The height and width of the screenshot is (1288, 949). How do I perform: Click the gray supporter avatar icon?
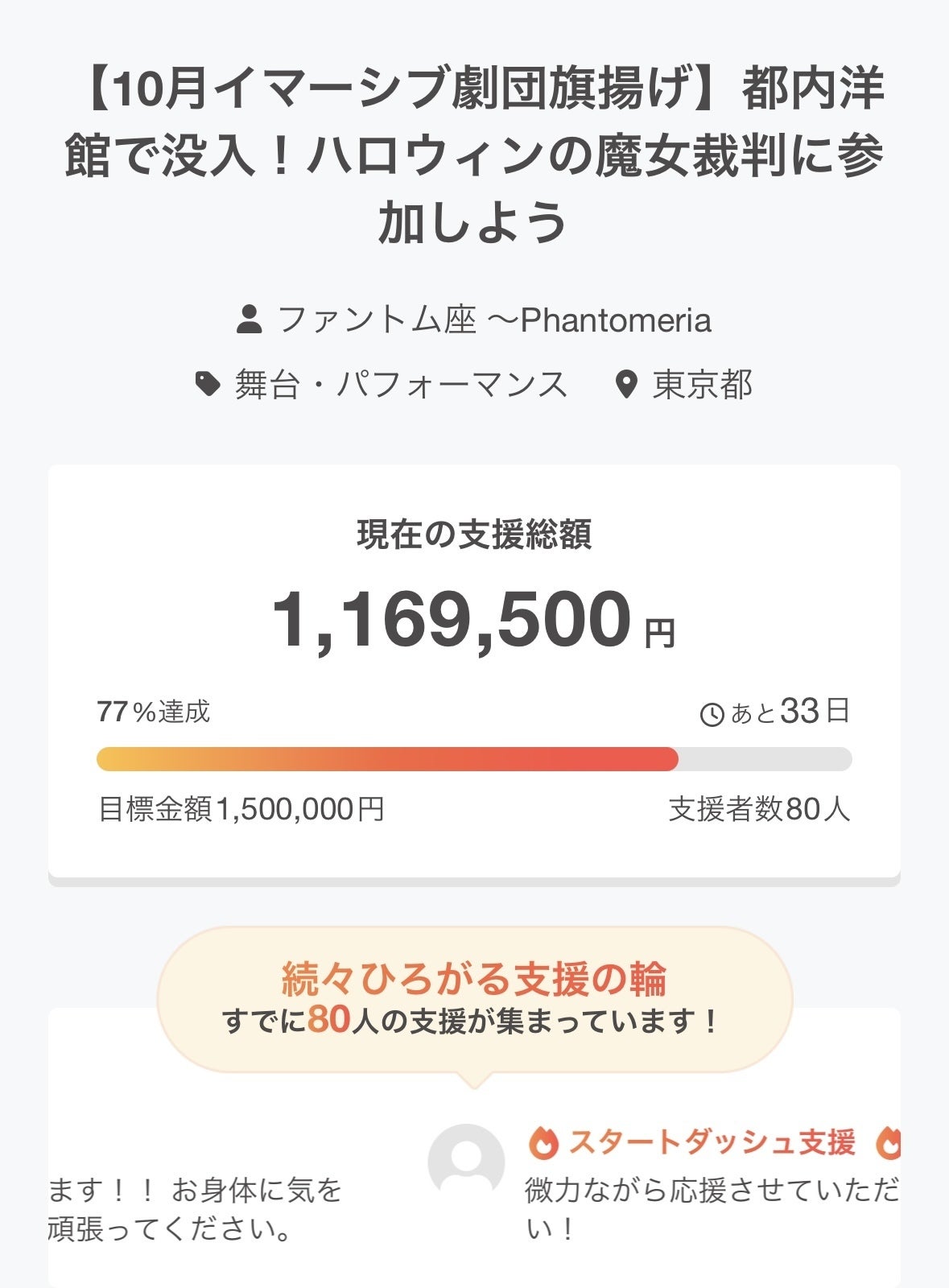[466, 1162]
